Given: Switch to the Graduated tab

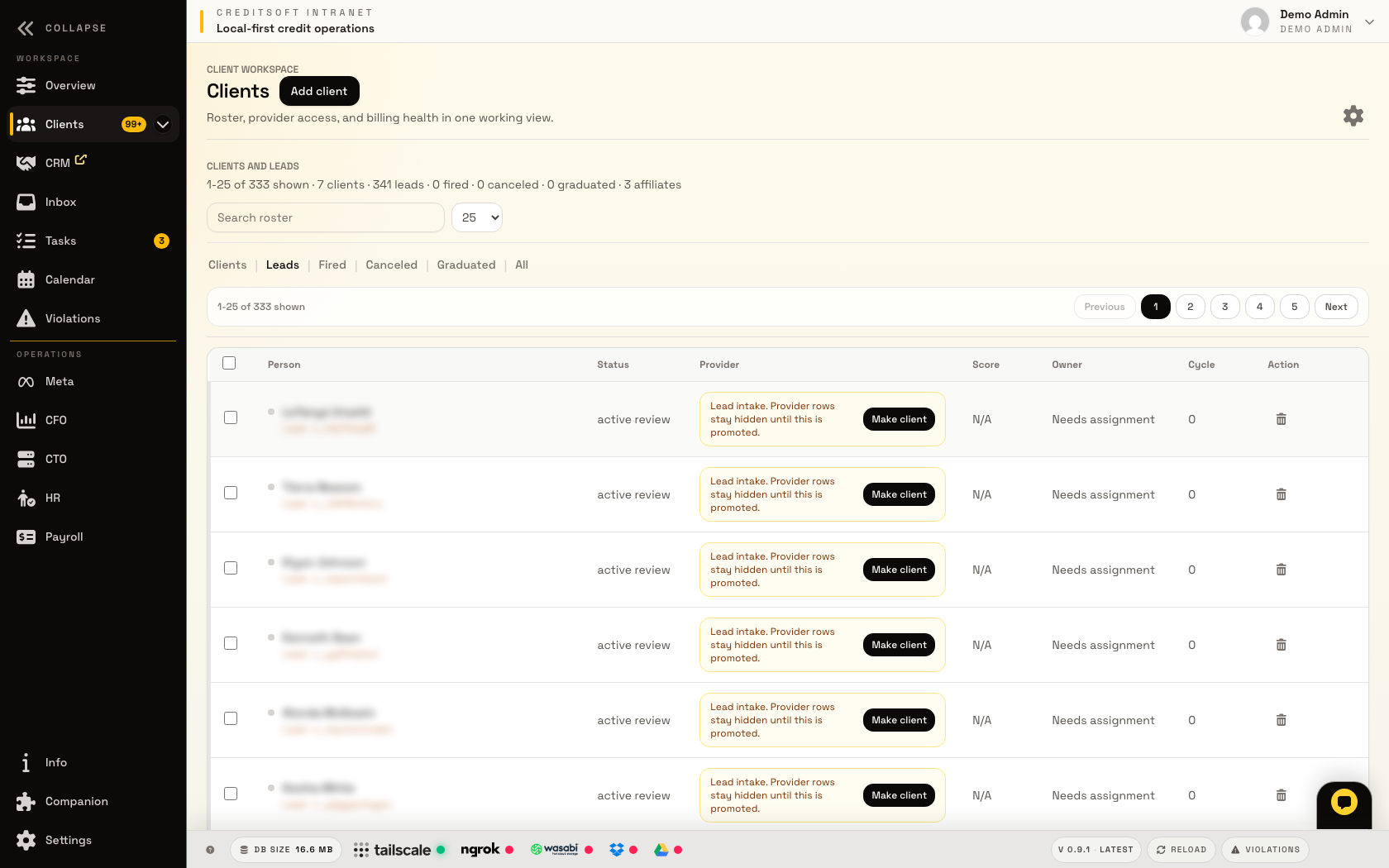Looking at the screenshot, I should click(466, 265).
